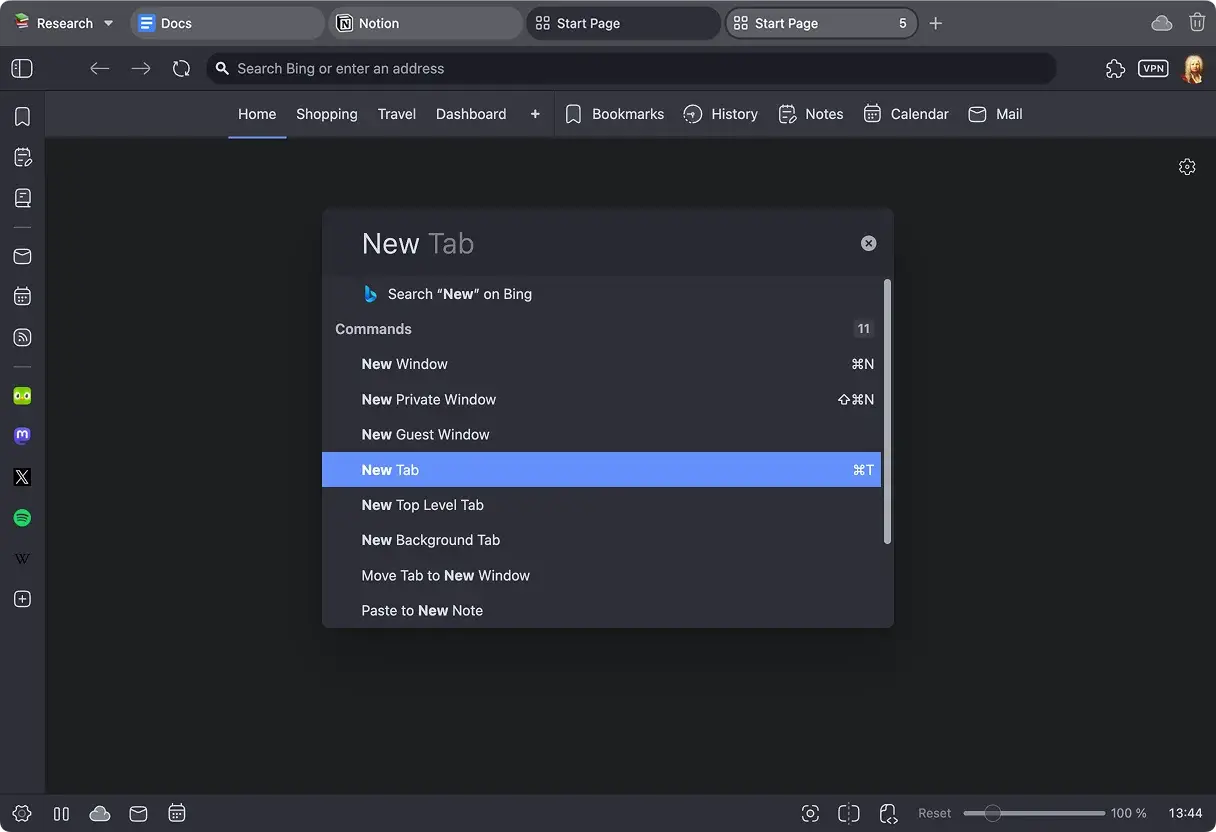Open the Mastodon web panel
The image size is (1216, 832).
pyautogui.click(x=22, y=435)
